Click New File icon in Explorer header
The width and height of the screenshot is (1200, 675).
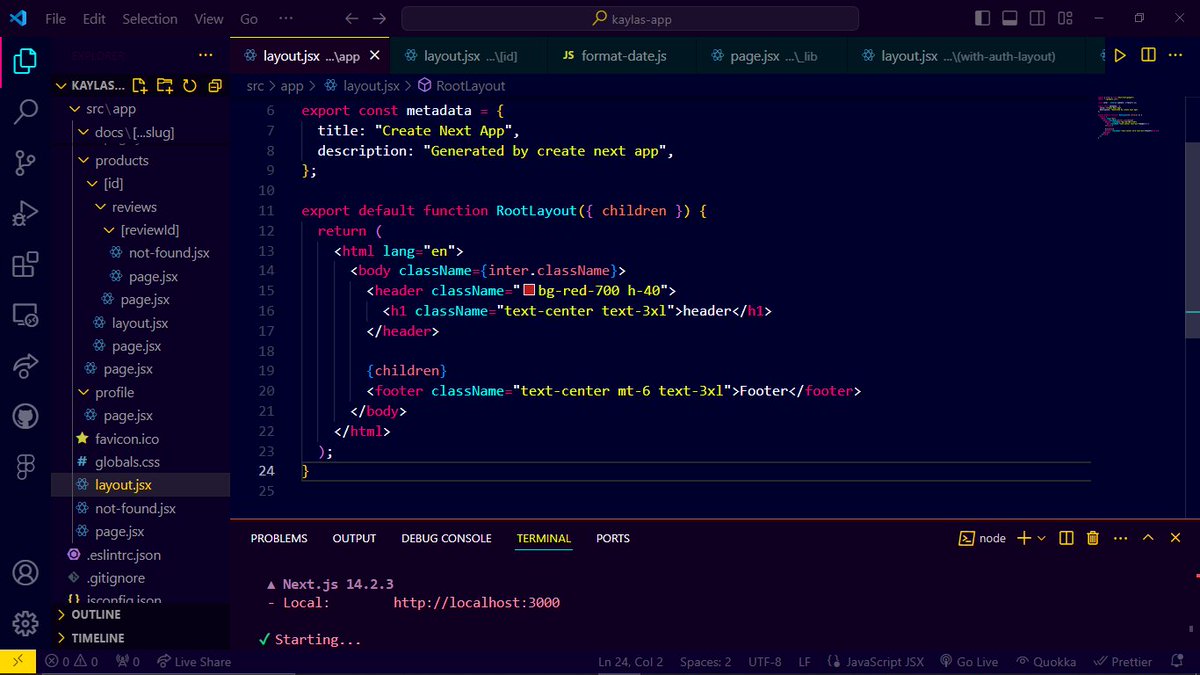click(140, 86)
